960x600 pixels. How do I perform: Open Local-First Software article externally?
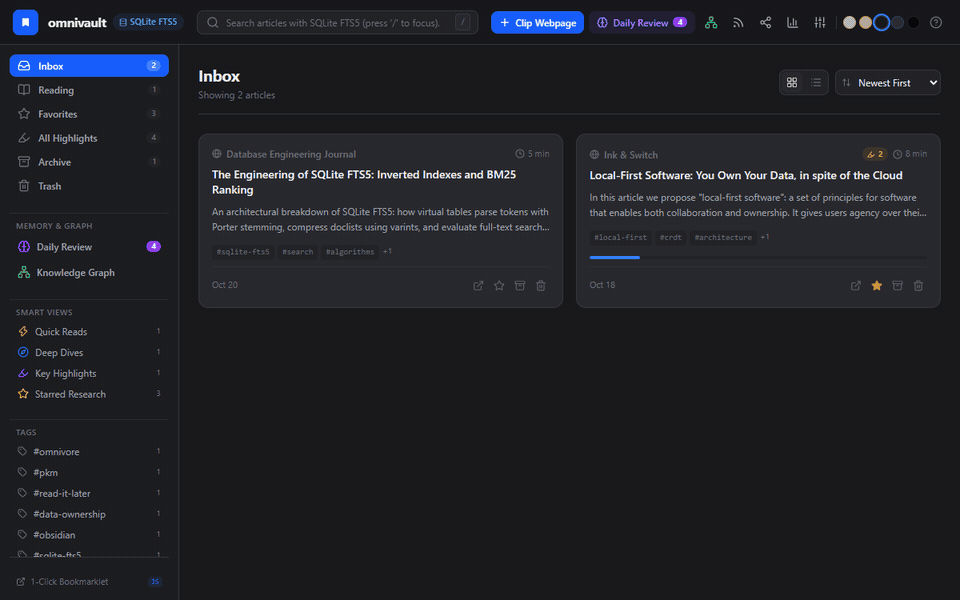(856, 285)
